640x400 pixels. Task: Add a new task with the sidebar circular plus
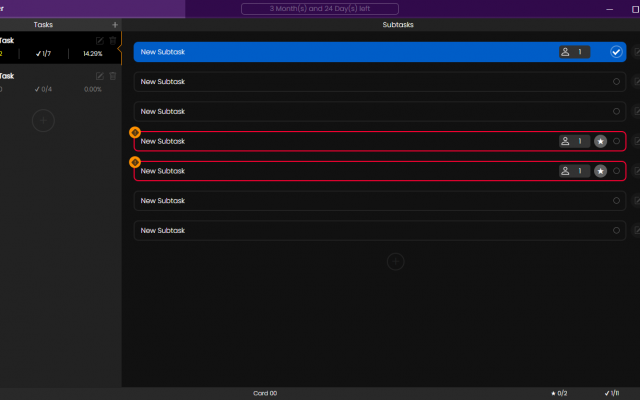click(43, 120)
